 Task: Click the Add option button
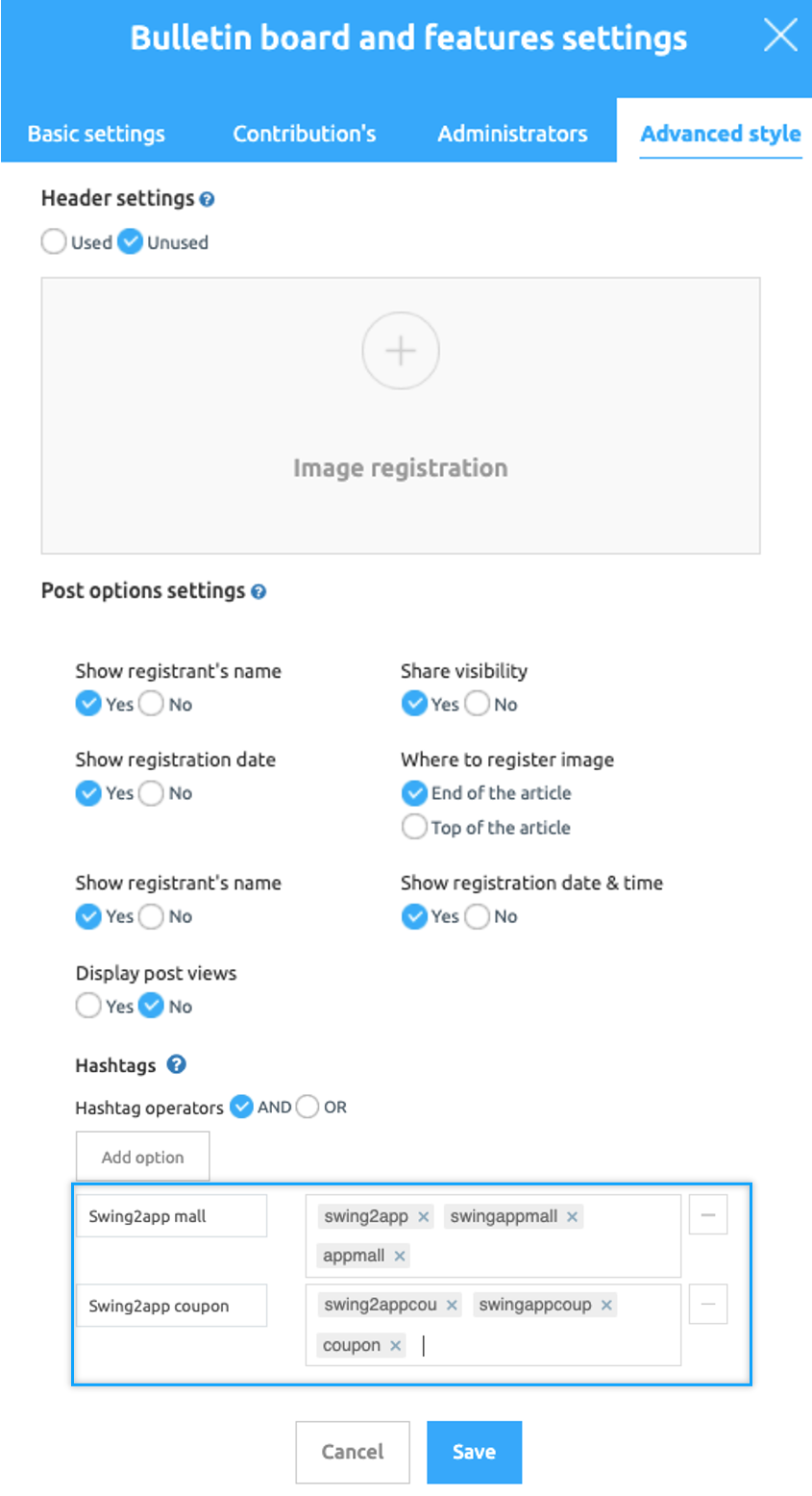(142, 1157)
